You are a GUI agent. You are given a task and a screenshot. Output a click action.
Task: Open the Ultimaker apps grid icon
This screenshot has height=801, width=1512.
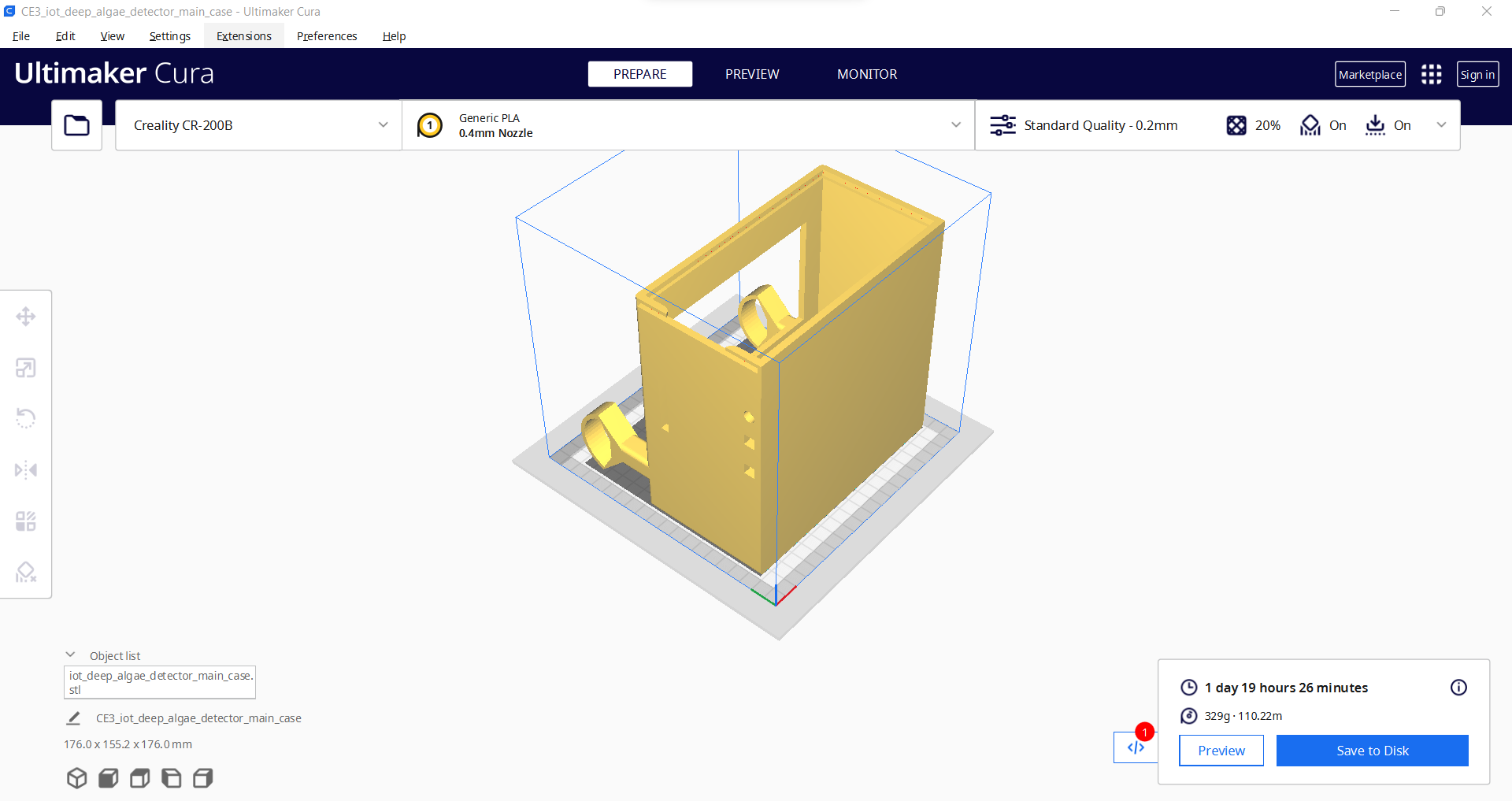(1432, 74)
